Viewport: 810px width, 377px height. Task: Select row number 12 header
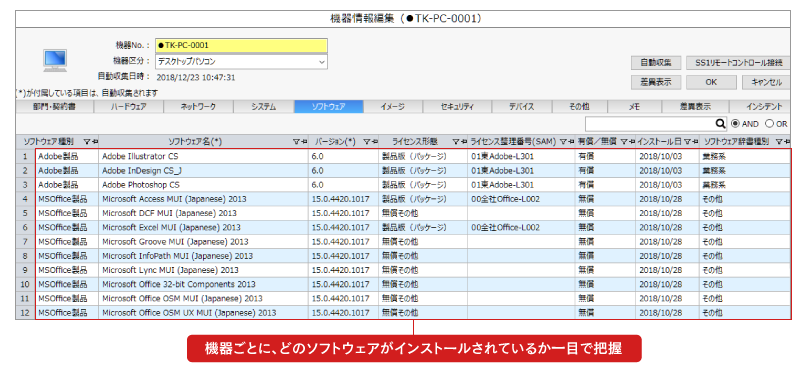tap(25, 312)
